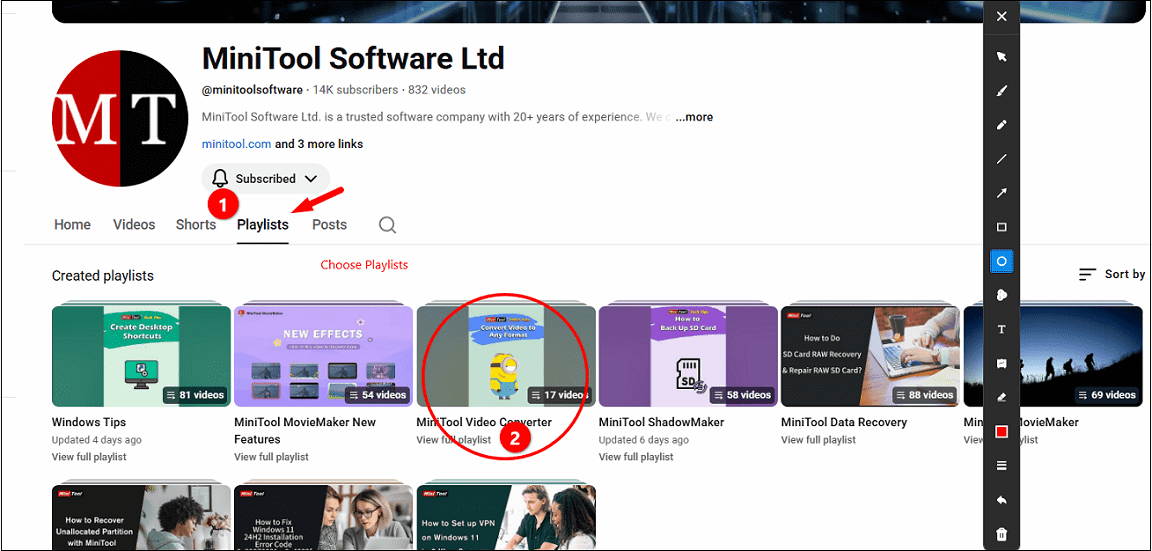Click the @minitoolsoftware handle text
The width and height of the screenshot is (1152, 551).
[x=252, y=90]
